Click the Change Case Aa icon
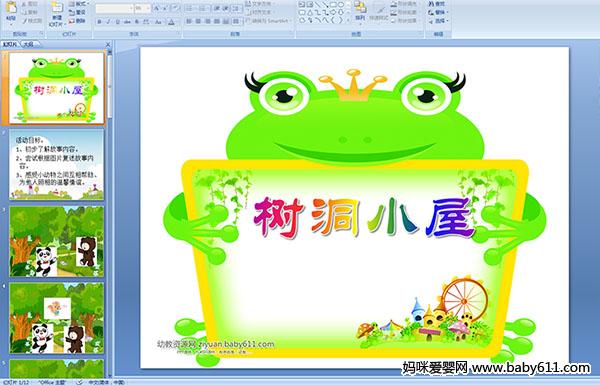The width and height of the screenshot is (600, 385). (158, 22)
